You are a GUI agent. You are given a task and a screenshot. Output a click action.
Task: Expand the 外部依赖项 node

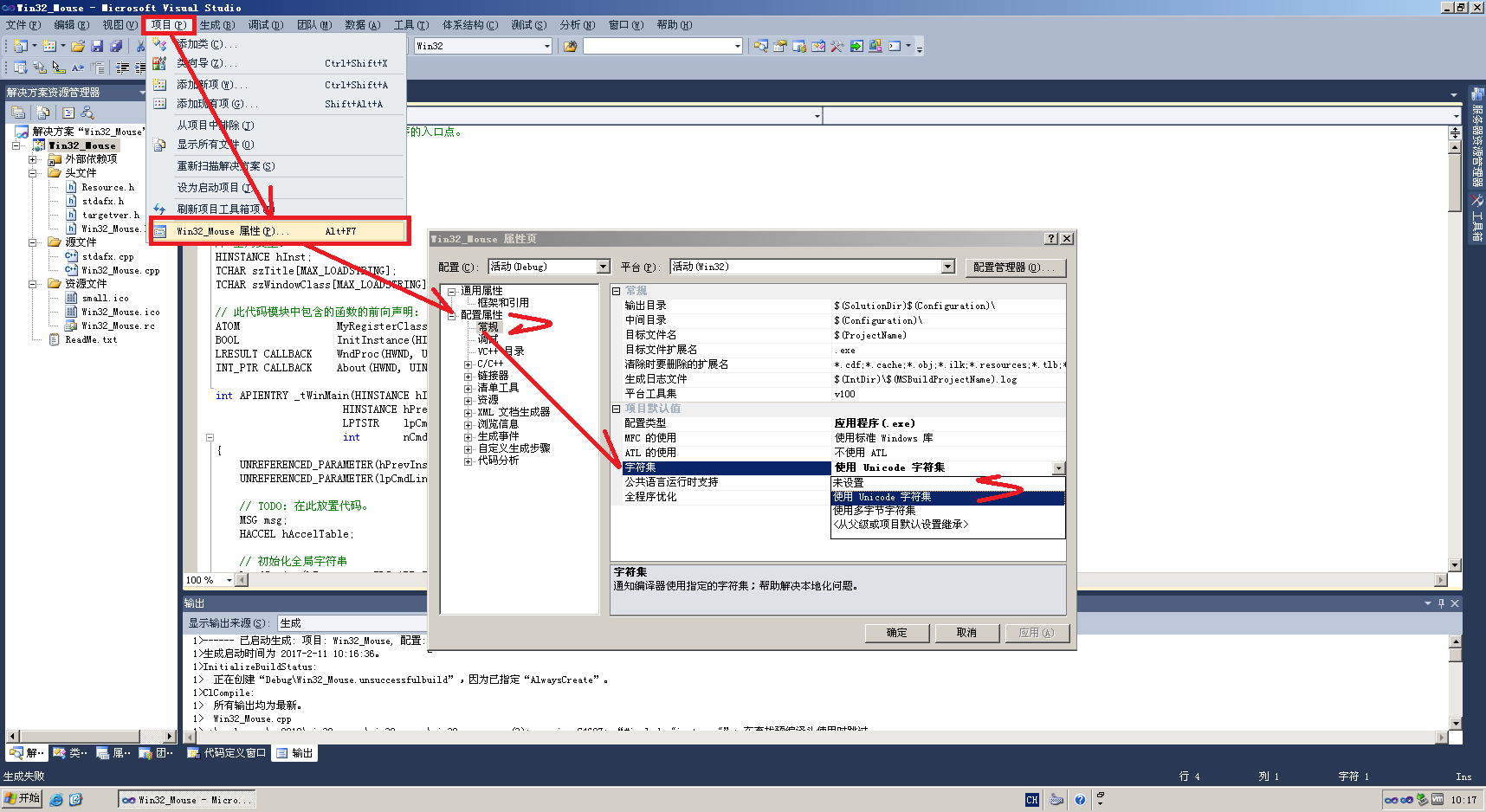[x=33, y=159]
